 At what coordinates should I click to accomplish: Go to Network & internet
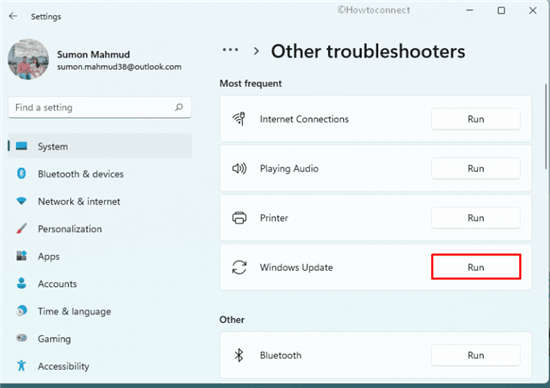(x=79, y=201)
